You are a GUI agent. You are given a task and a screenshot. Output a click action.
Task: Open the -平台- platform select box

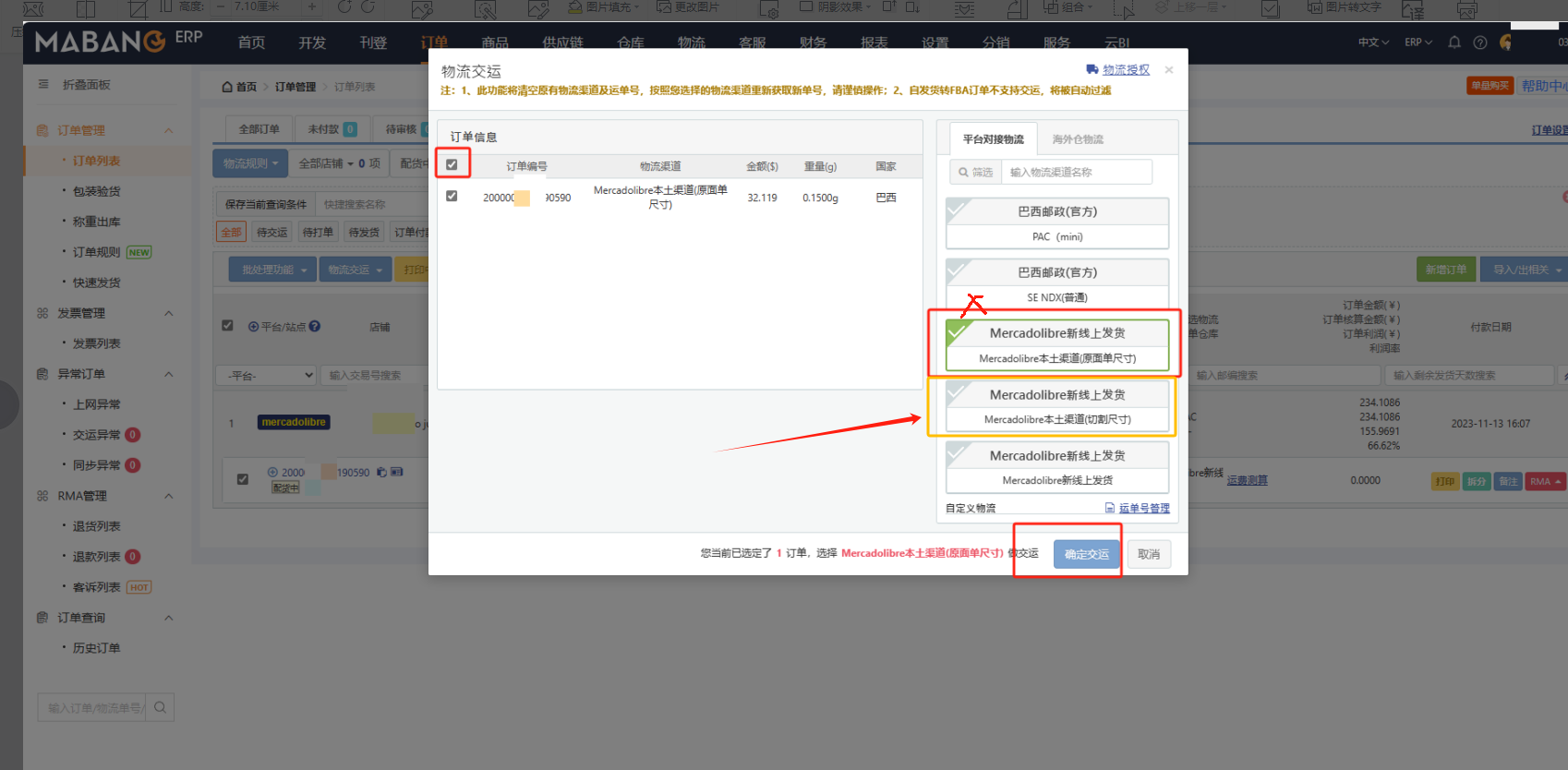(267, 376)
